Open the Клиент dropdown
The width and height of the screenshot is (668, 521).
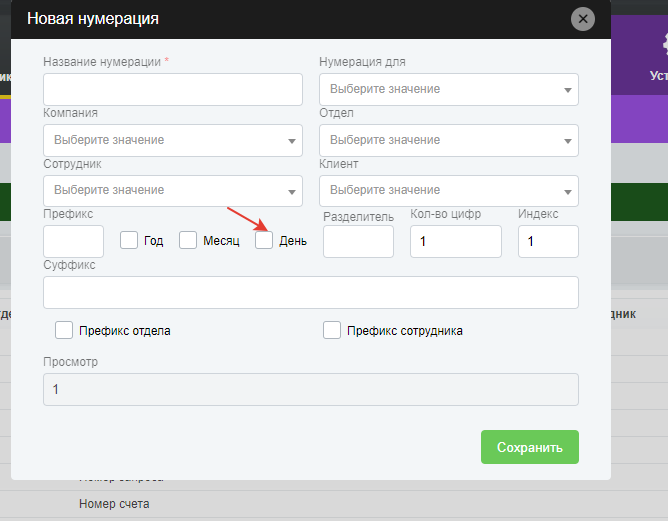449,191
